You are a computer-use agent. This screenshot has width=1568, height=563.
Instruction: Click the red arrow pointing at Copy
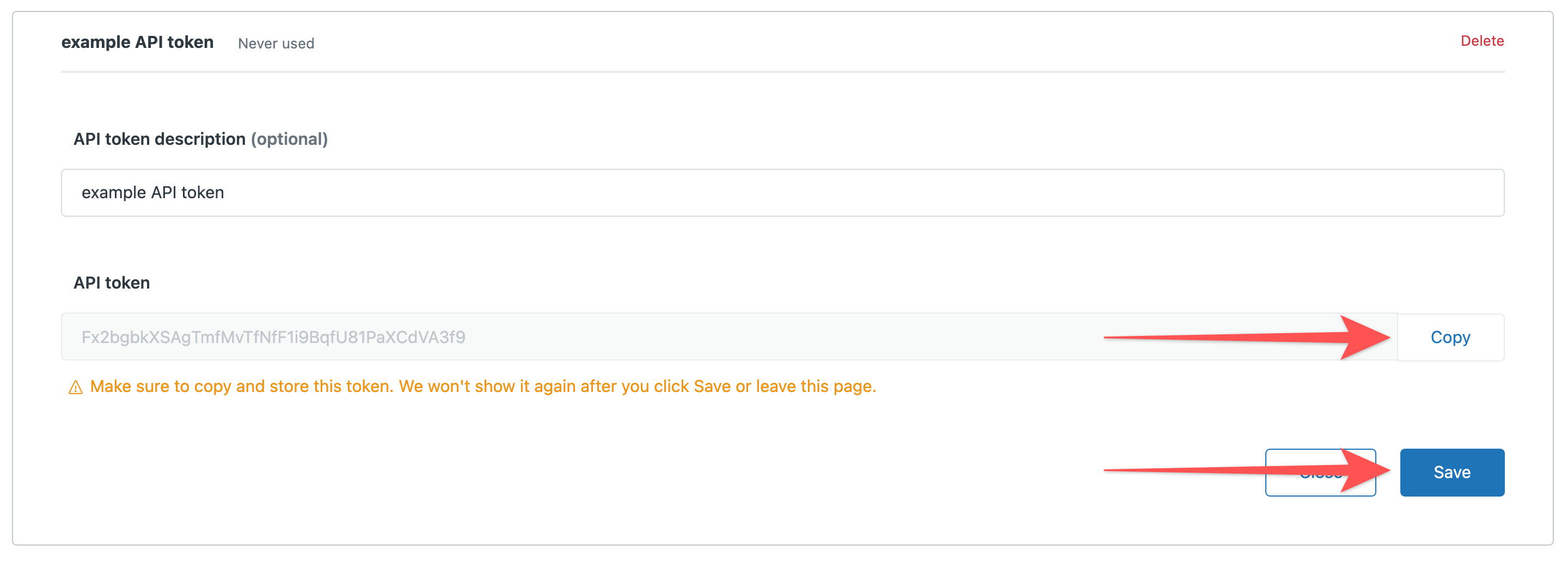(1247, 337)
